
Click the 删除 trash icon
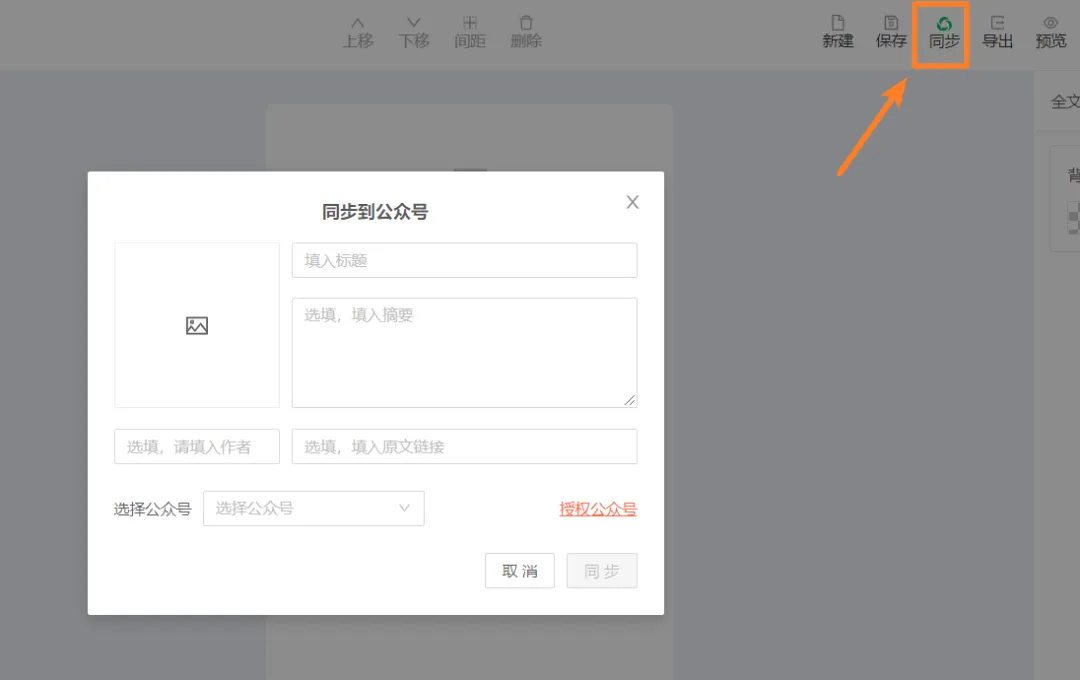pos(526,33)
